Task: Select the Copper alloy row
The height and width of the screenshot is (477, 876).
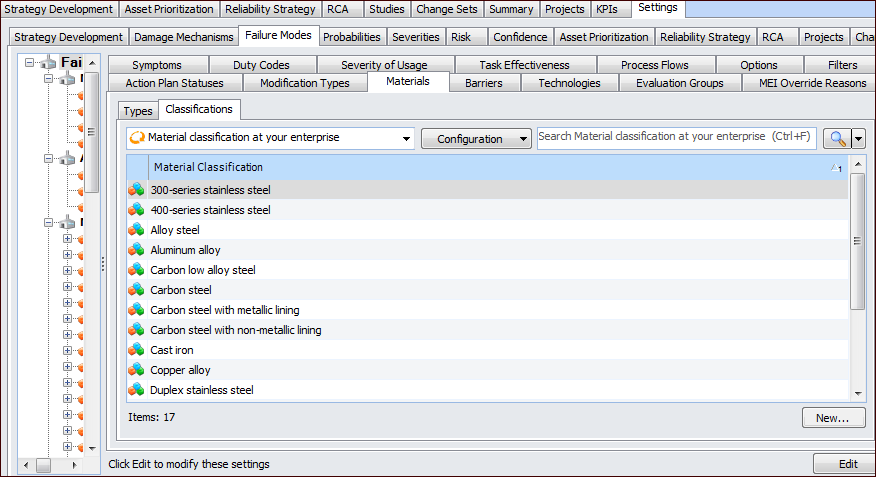Action: (x=487, y=370)
